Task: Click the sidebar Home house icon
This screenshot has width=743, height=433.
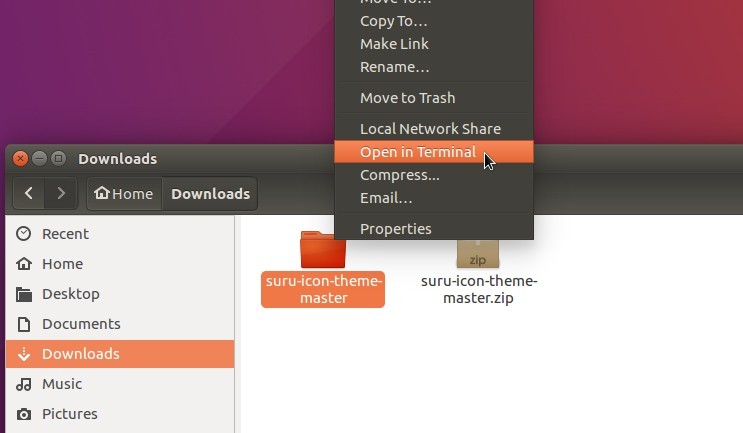Action: (x=24, y=264)
